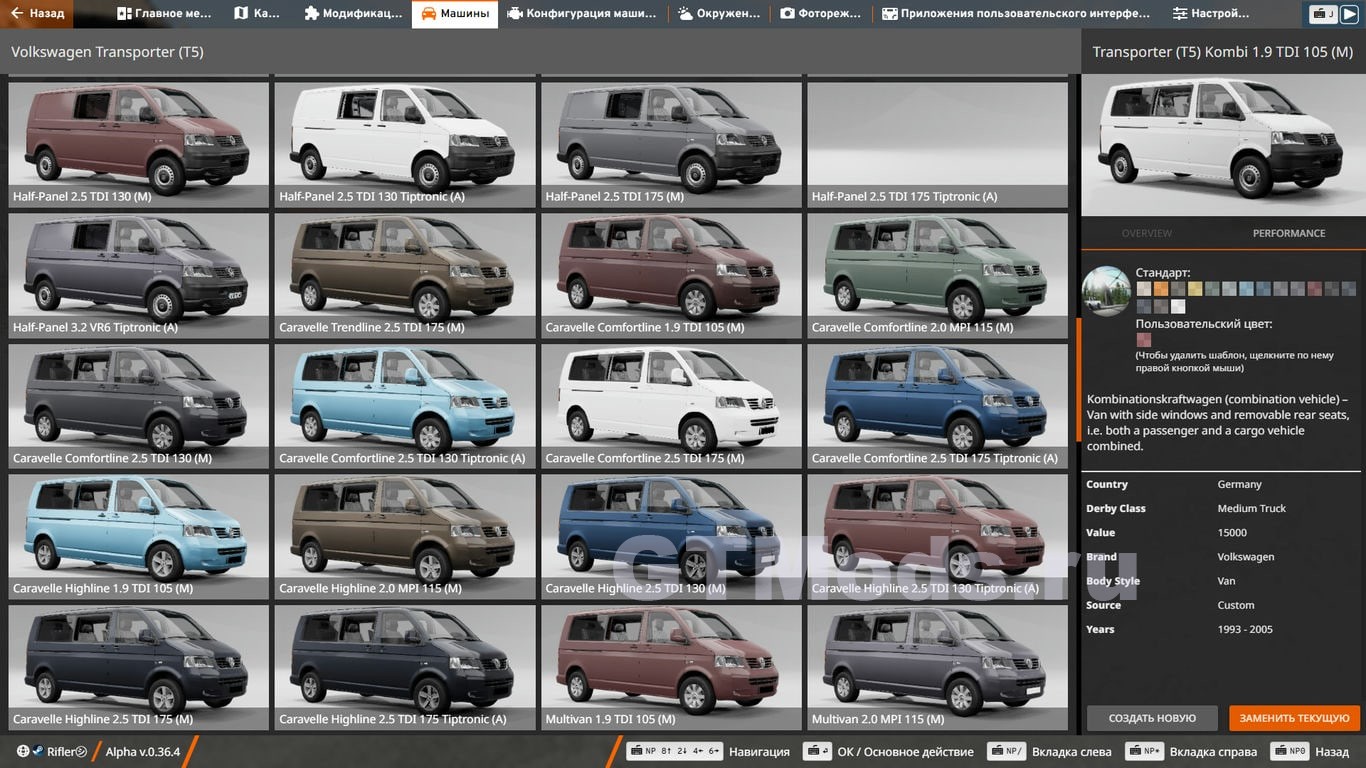Viewport: 1366px width, 768px height.
Task: Select Multivan 1.9 TDI 105 (M) thumbnail
Action: click(x=671, y=667)
